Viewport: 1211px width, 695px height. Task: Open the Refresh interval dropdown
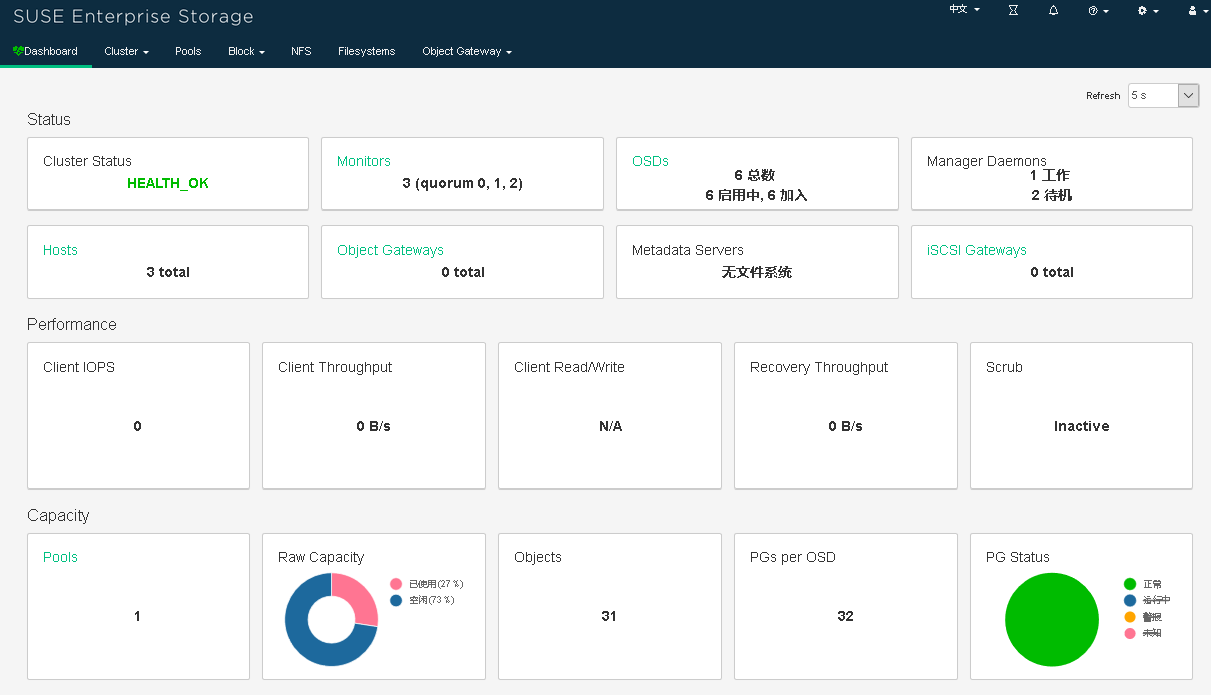pos(1187,95)
